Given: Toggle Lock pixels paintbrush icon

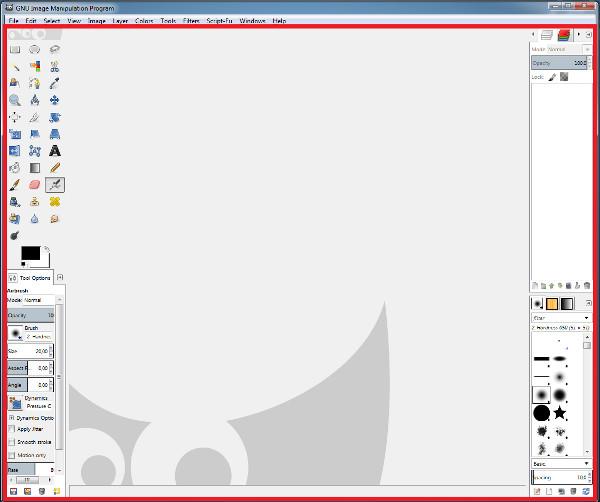Looking at the screenshot, I should coord(552,77).
